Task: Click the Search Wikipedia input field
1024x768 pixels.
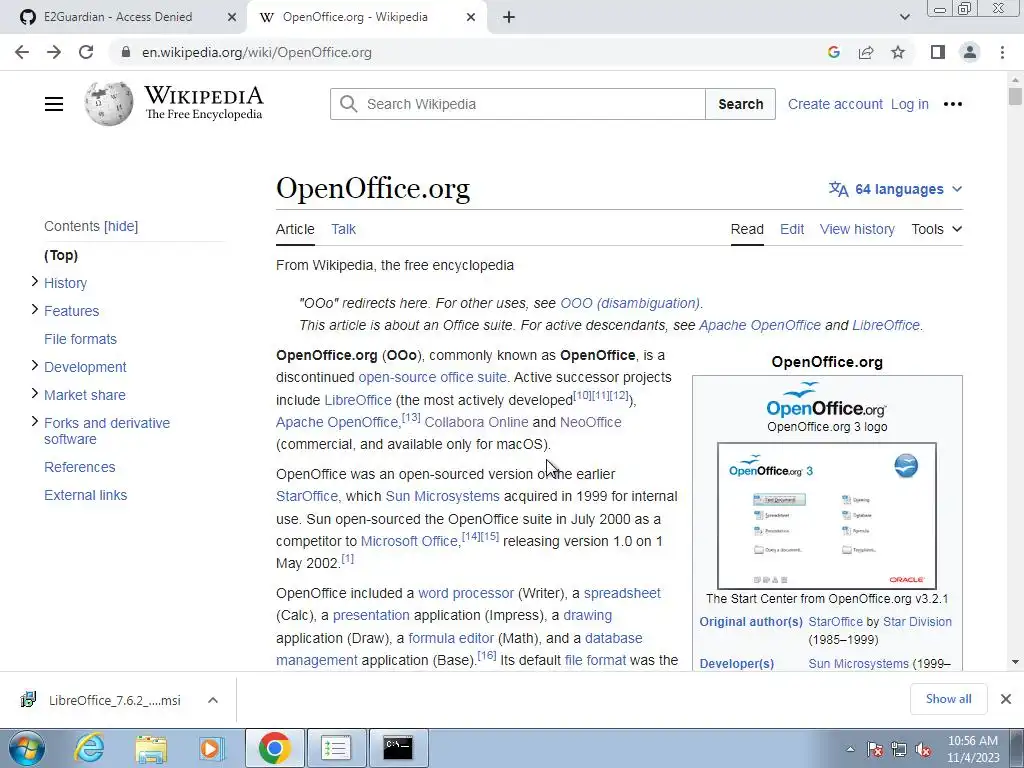Action: pos(517,104)
